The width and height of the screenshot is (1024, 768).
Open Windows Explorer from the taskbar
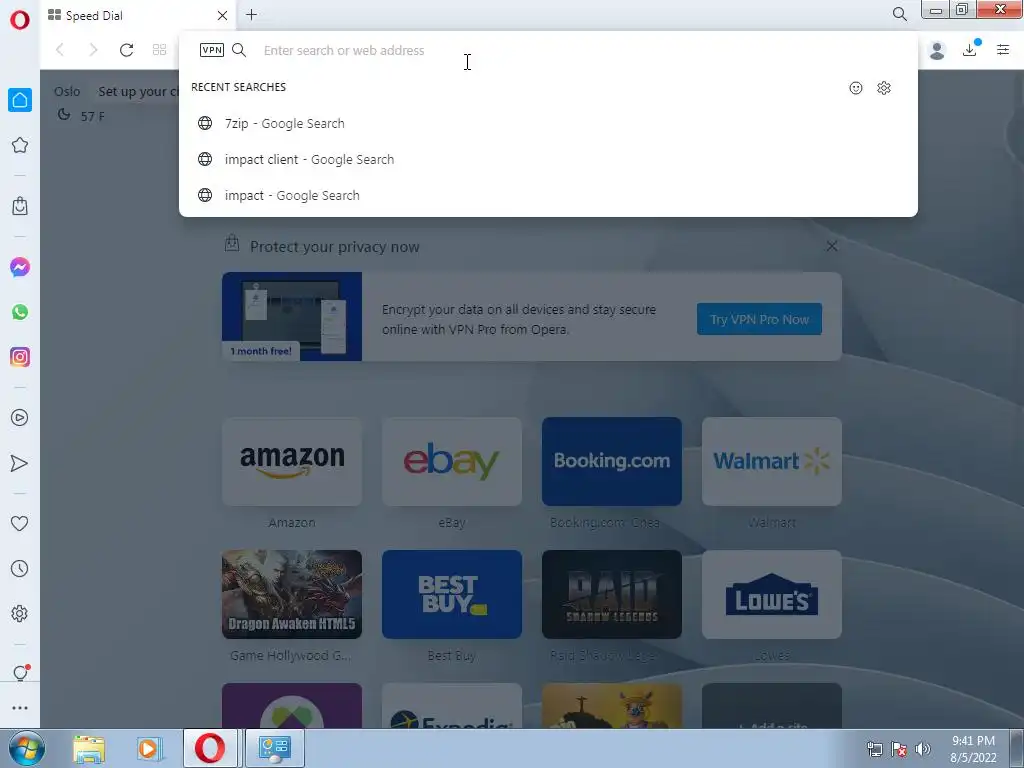coord(89,749)
